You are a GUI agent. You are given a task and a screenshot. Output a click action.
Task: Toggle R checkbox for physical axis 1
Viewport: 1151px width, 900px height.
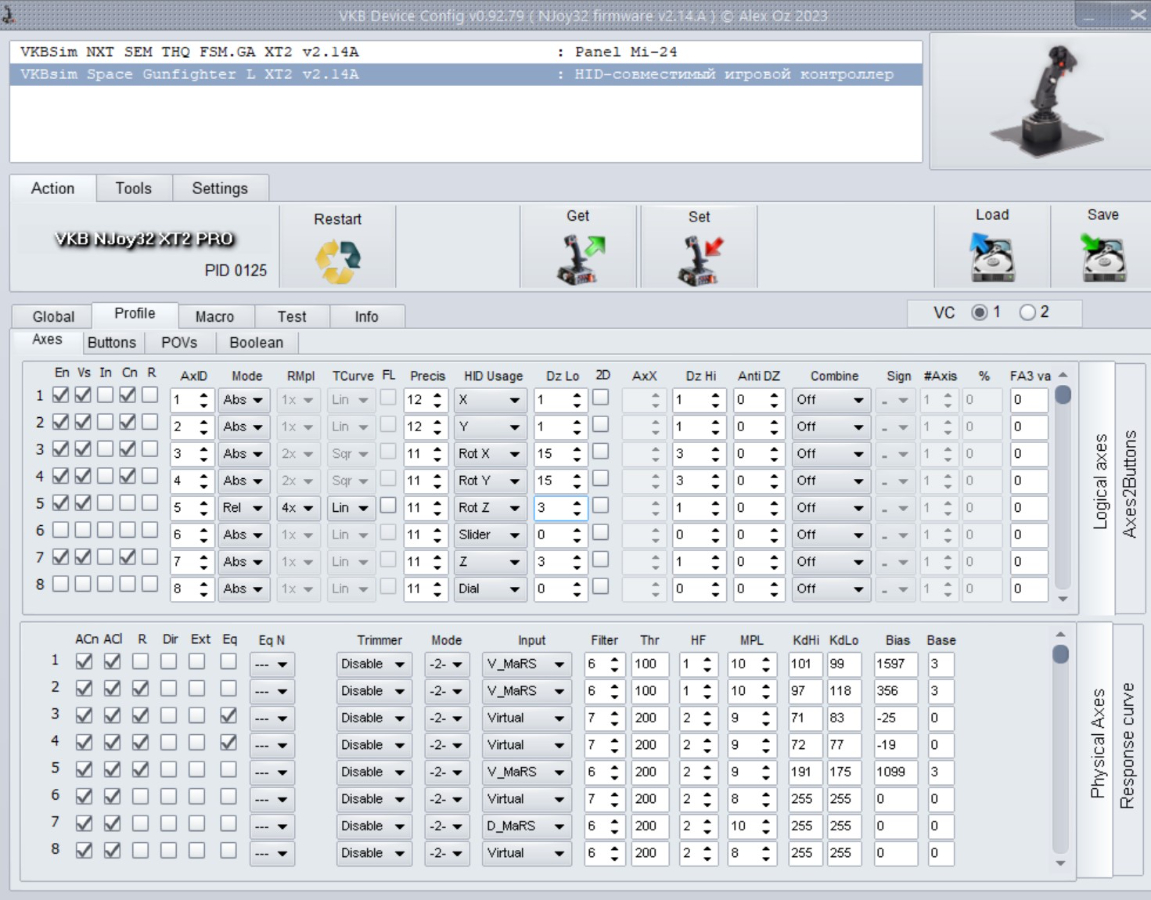click(140, 661)
